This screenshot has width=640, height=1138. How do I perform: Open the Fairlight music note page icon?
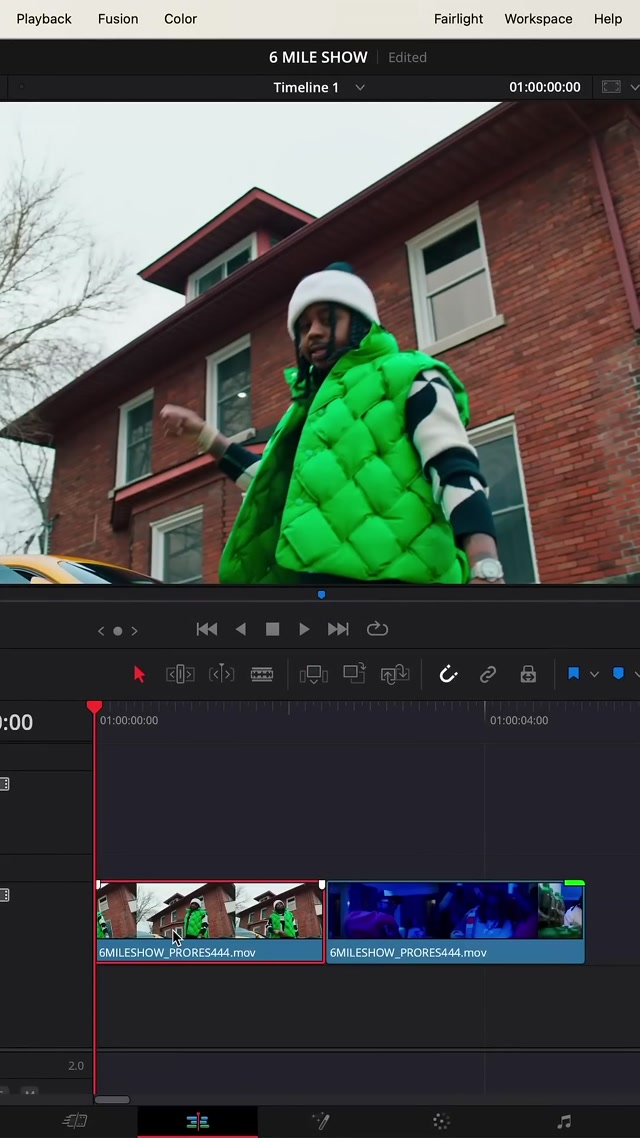(564, 1122)
